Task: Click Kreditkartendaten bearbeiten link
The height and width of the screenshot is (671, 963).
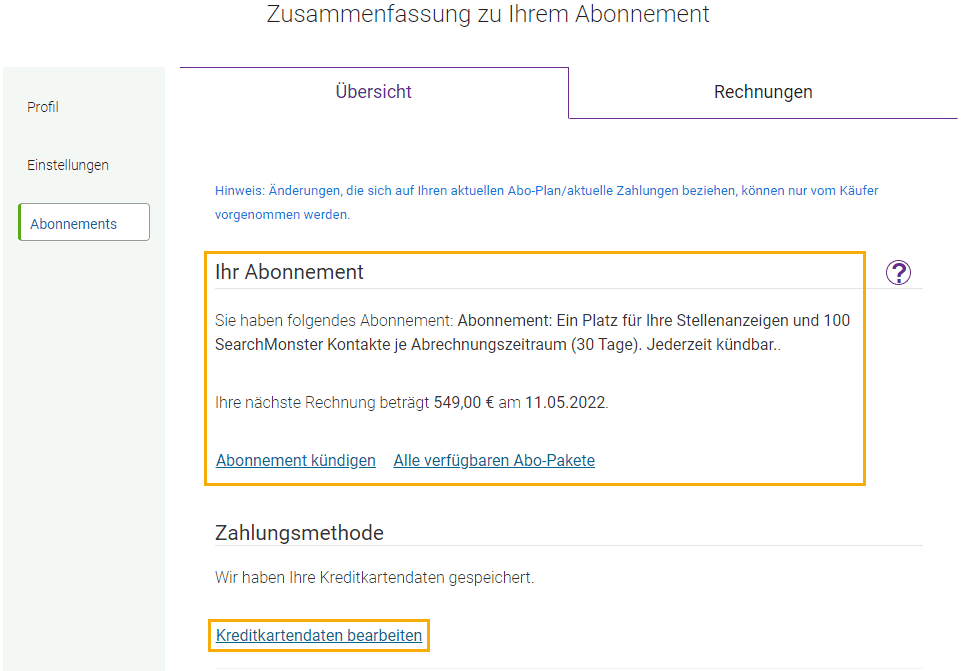Action: (319, 635)
